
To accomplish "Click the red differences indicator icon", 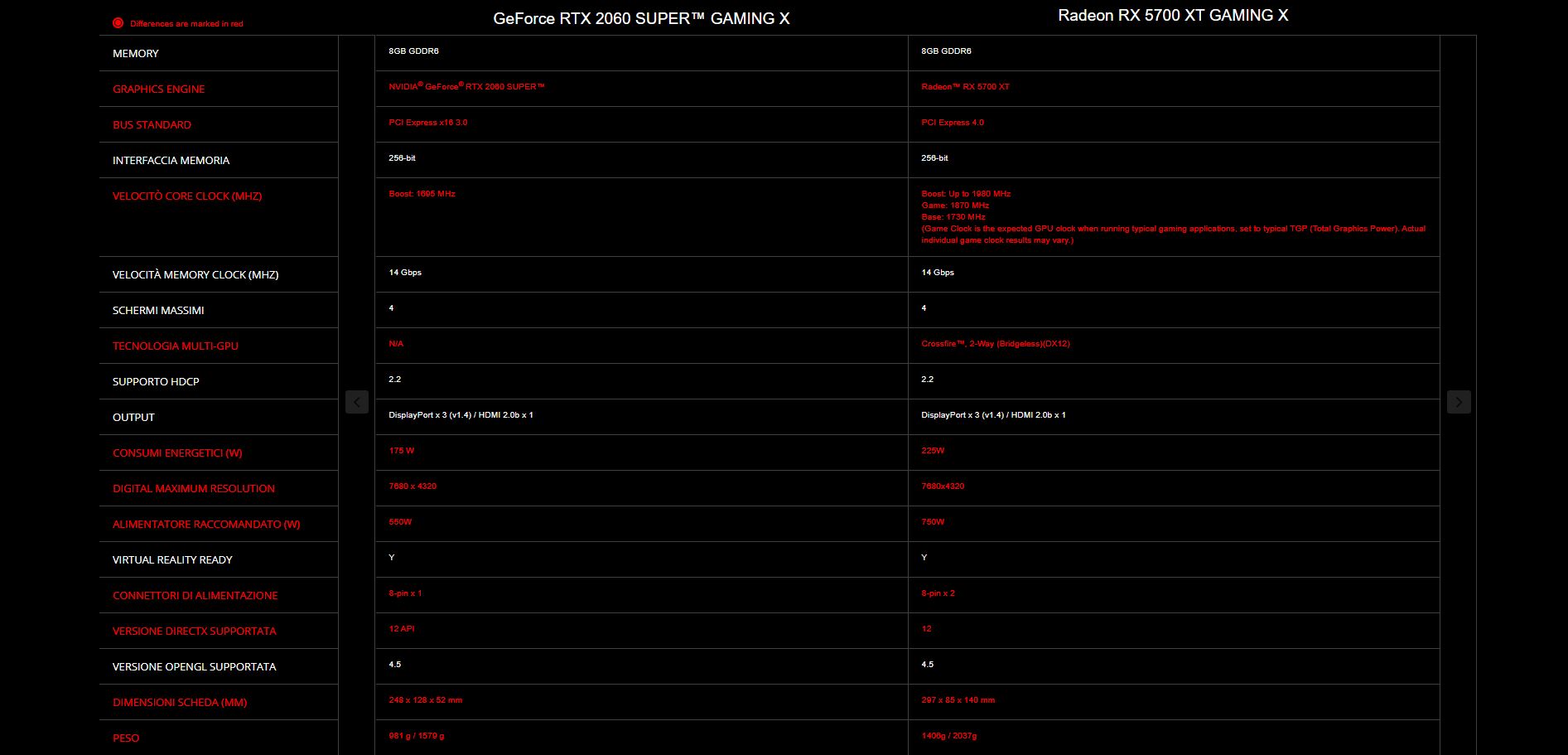I will coord(118,23).
